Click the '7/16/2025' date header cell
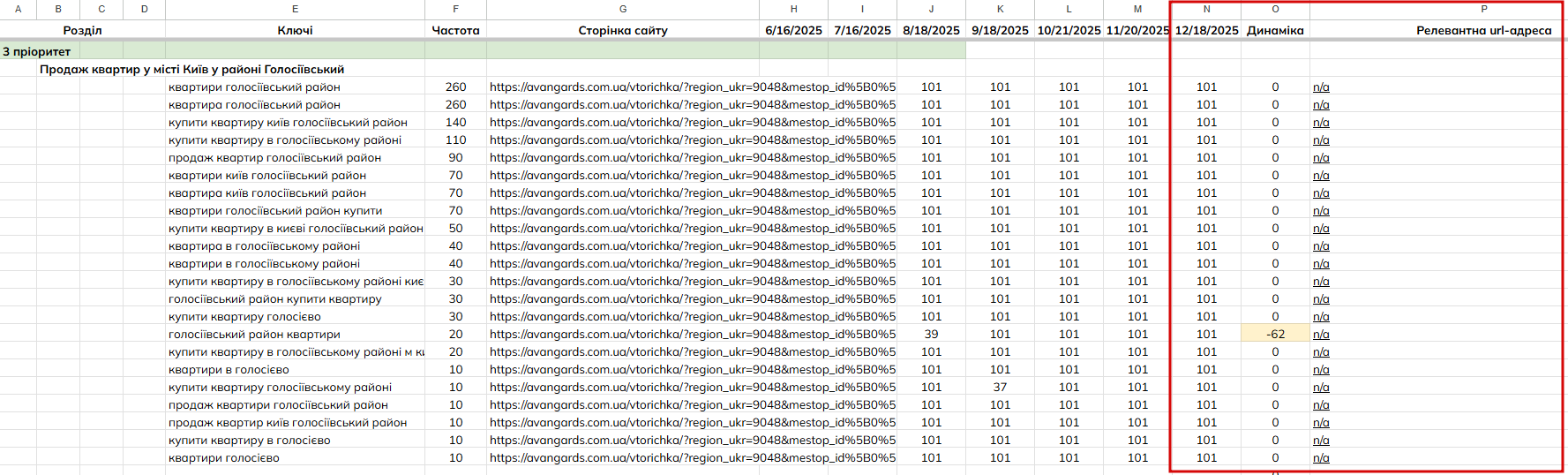The width and height of the screenshot is (1568, 475). tap(862, 30)
